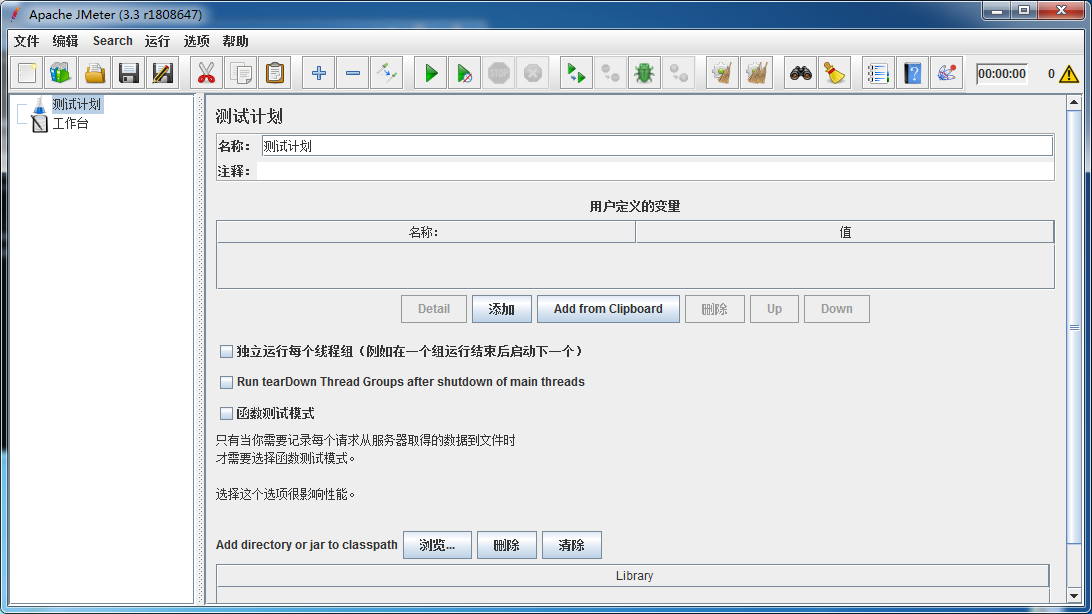
Task: Click the grey Shutdown X icon
Action: pos(533,73)
